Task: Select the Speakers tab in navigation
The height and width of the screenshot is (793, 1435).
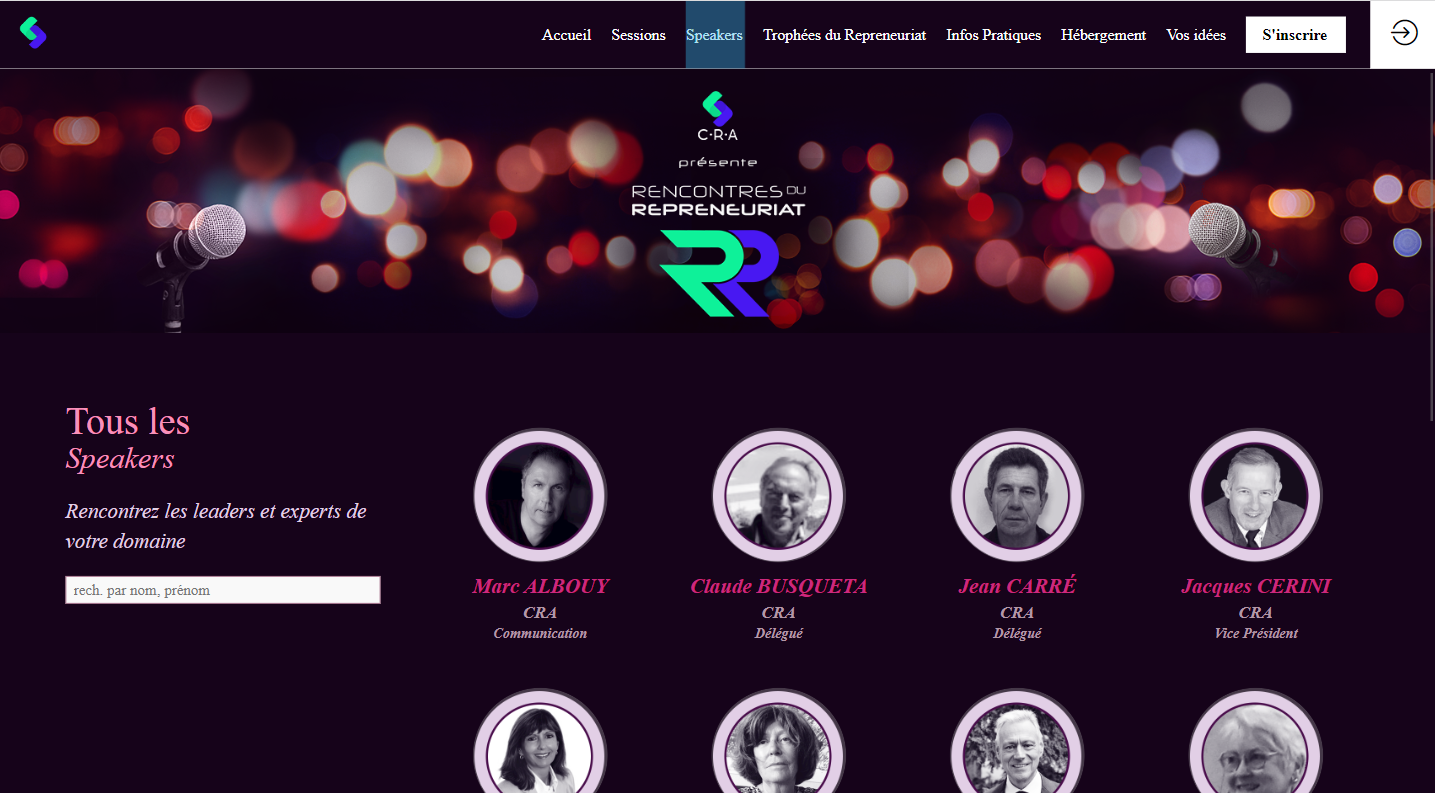Action: [714, 35]
